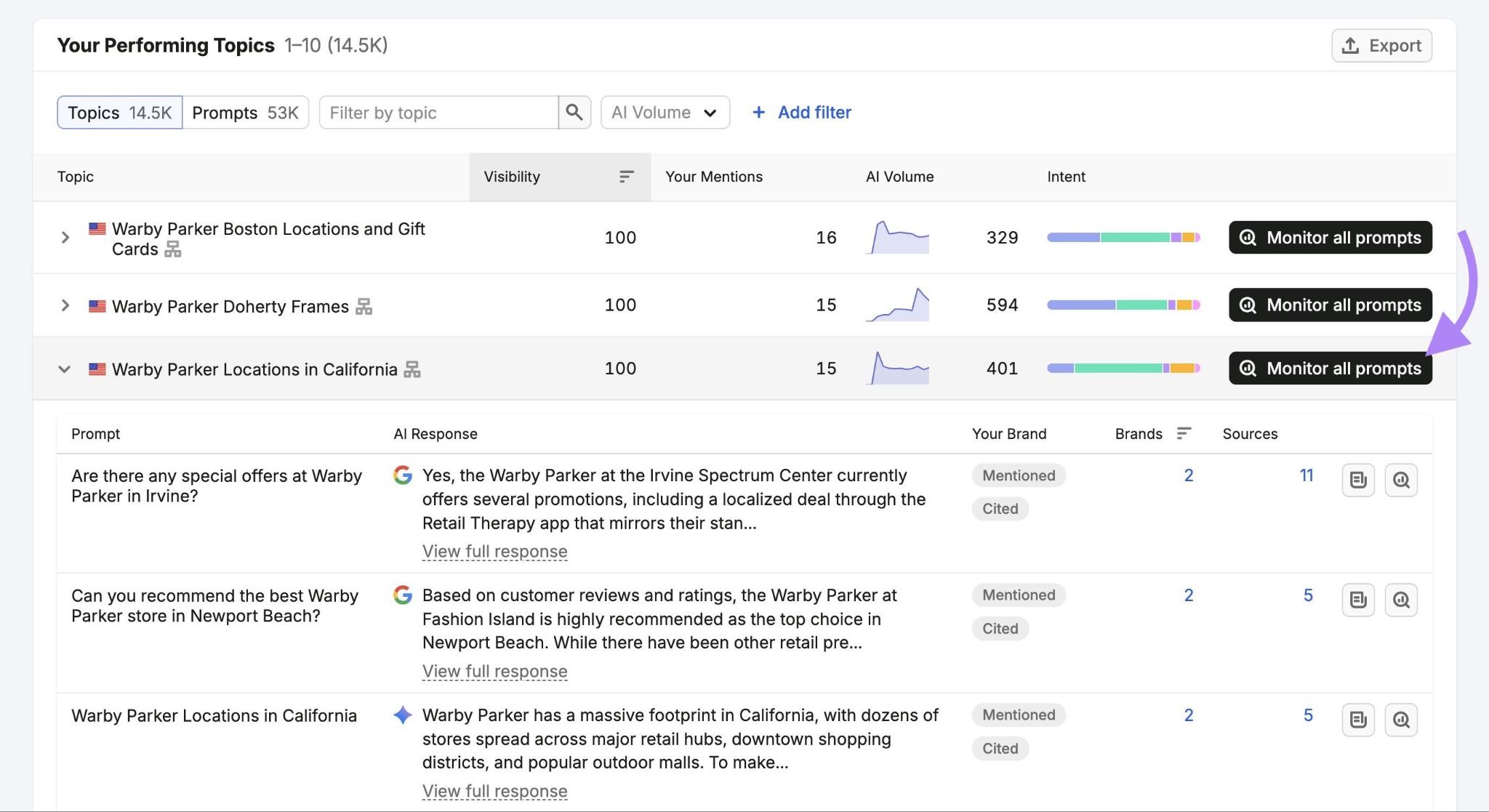Open brands count 2 for the Newport Beach prompt
Viewport: 1489px width, 812px height.
tap(1189, 595)
